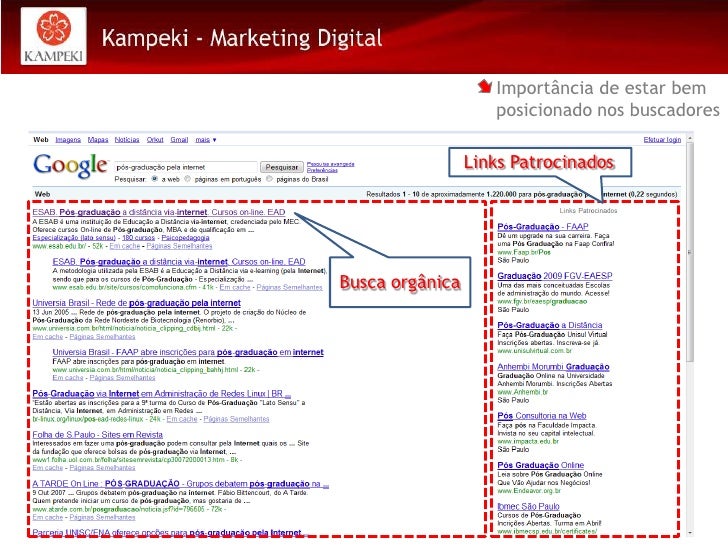728x546 pixels.
Task: Open 'Pós-Graduação a Distância' ad
Action: [550, 325]
